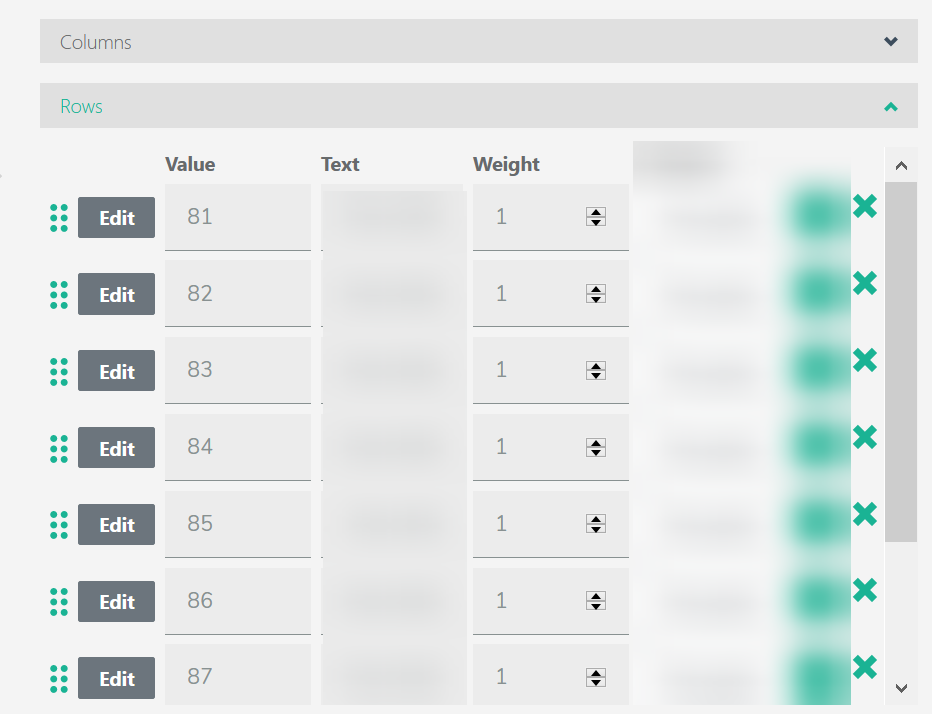Focus the Value field containing 86
932x714 pixels.
point(238,601)
